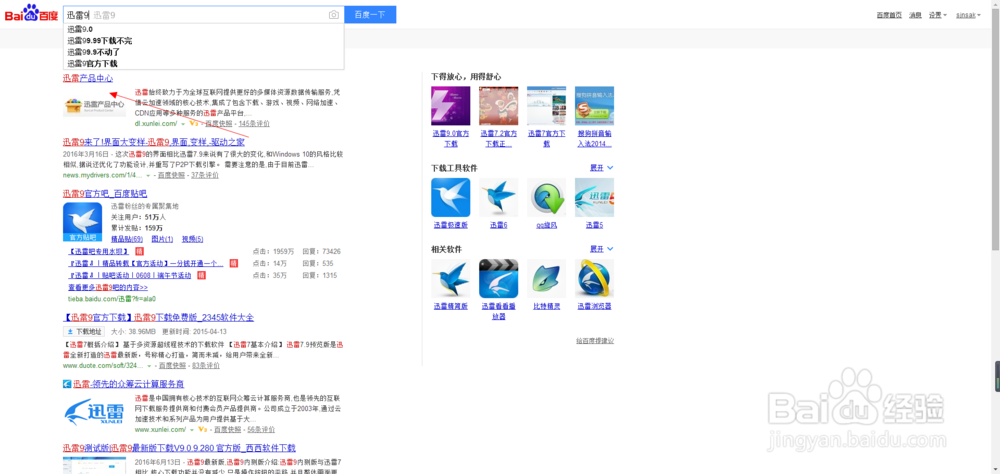Open post 贴吧活动 0608 端午节活动
Viewport: 1000px width, 474px height.
pos(129,276)
